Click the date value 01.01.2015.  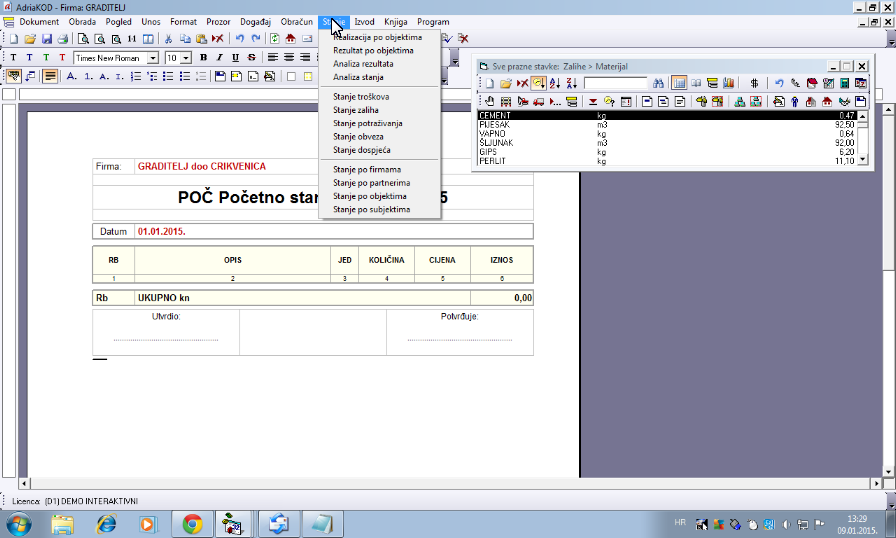(162, 231)
